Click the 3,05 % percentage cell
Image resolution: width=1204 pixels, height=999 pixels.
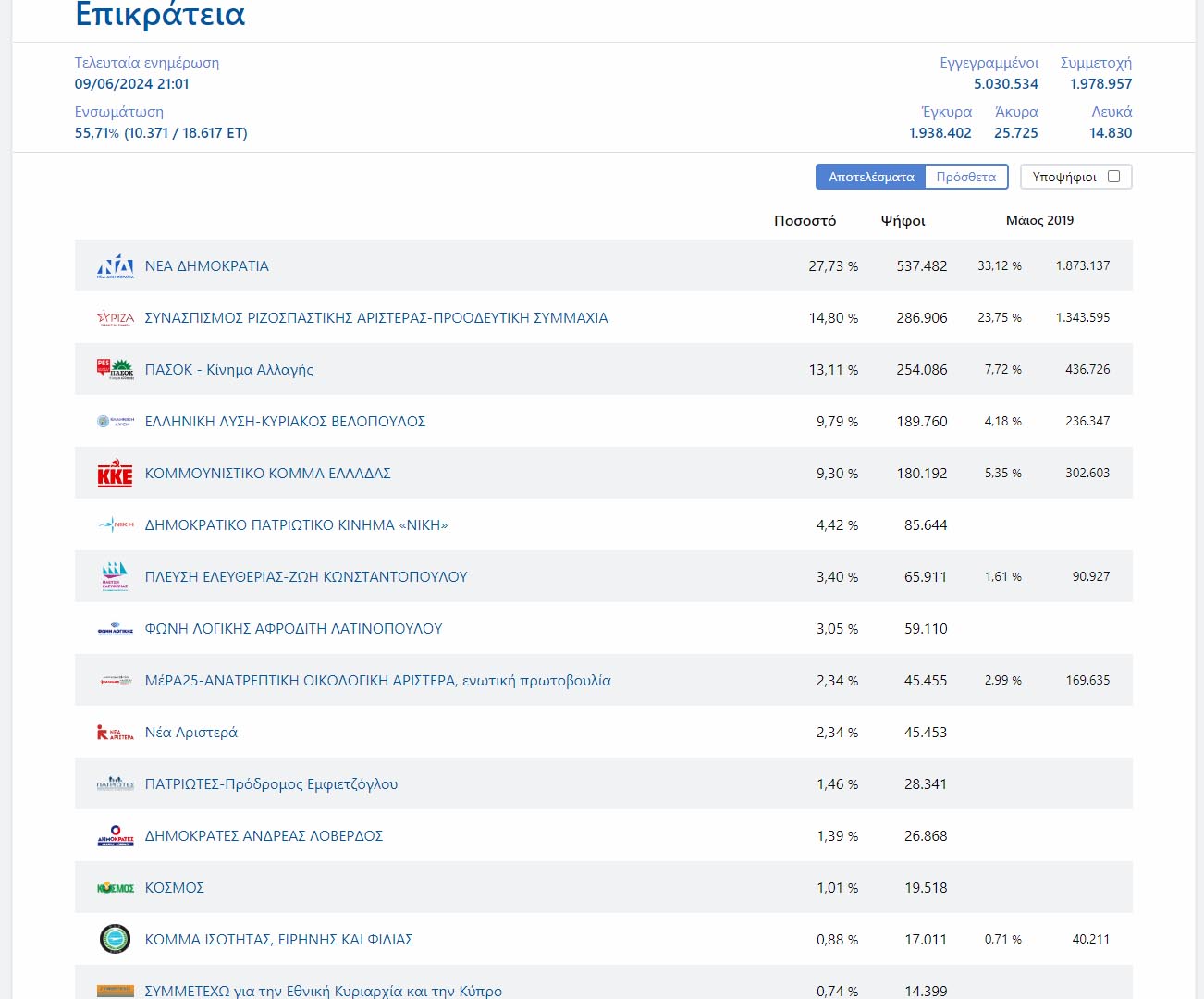837,629
